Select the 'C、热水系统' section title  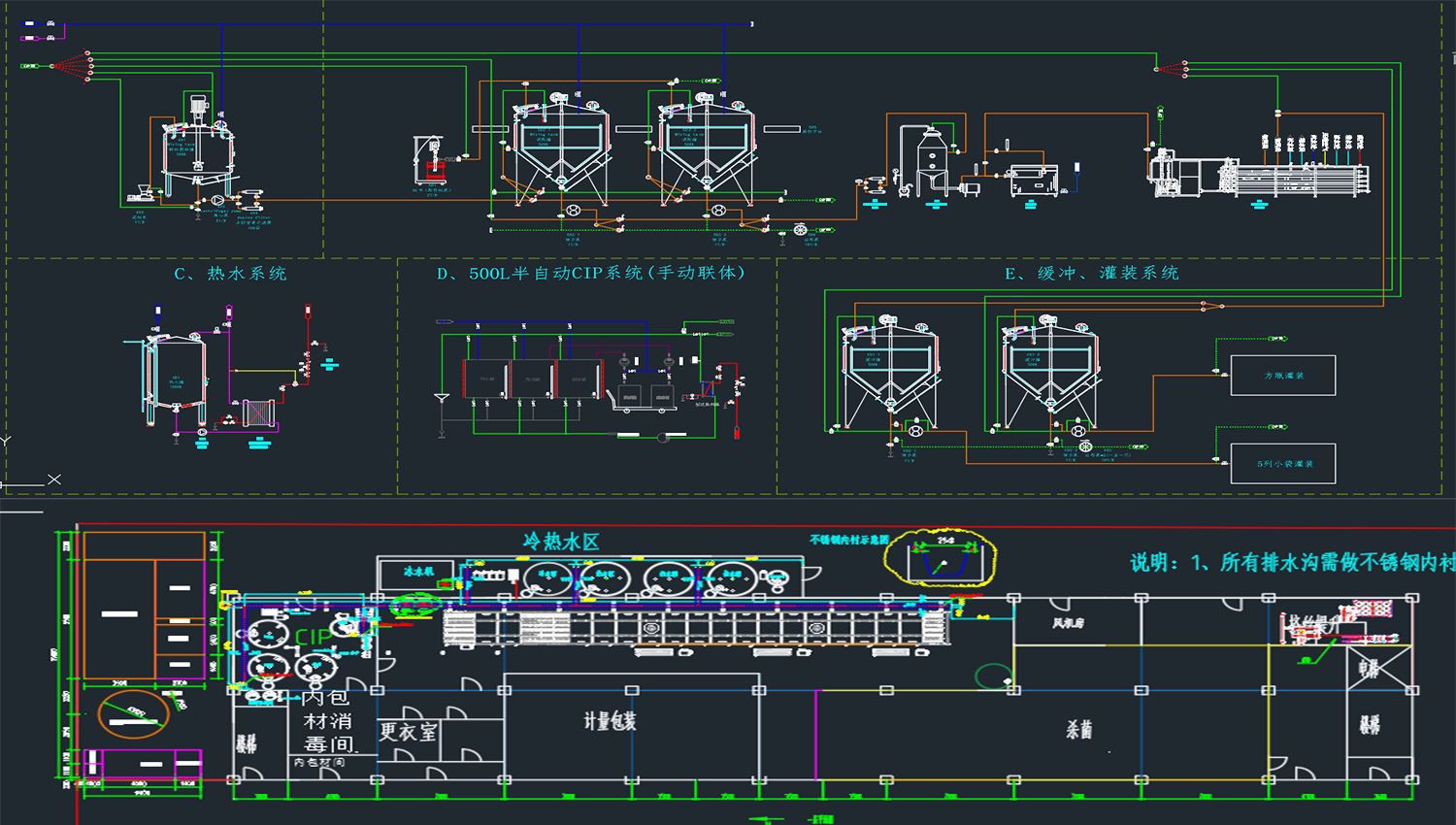[x=230, y=274]
